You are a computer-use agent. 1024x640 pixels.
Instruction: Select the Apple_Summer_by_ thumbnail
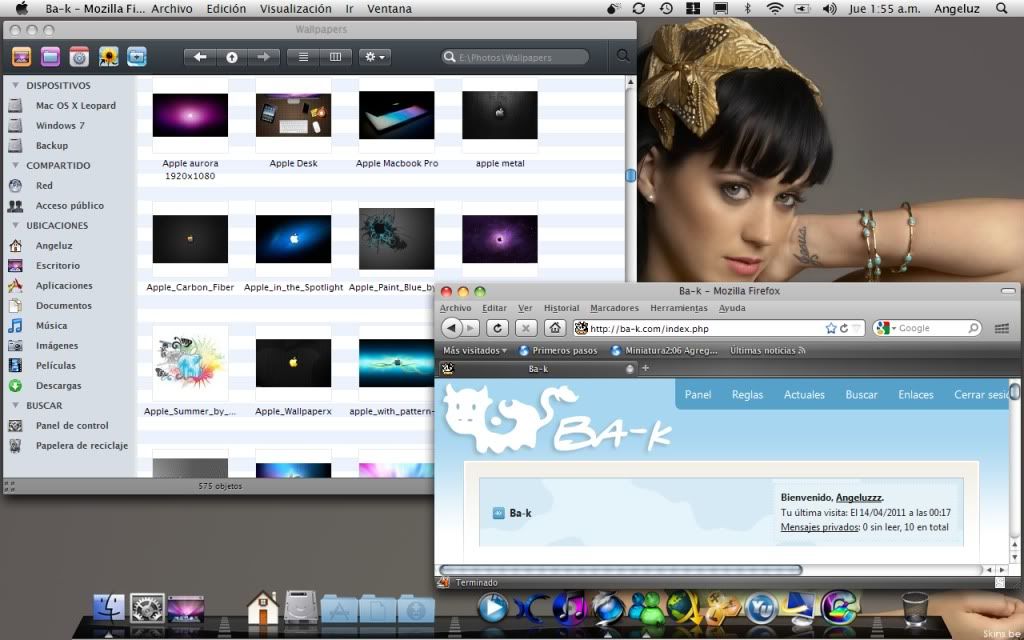click(190, 363)
